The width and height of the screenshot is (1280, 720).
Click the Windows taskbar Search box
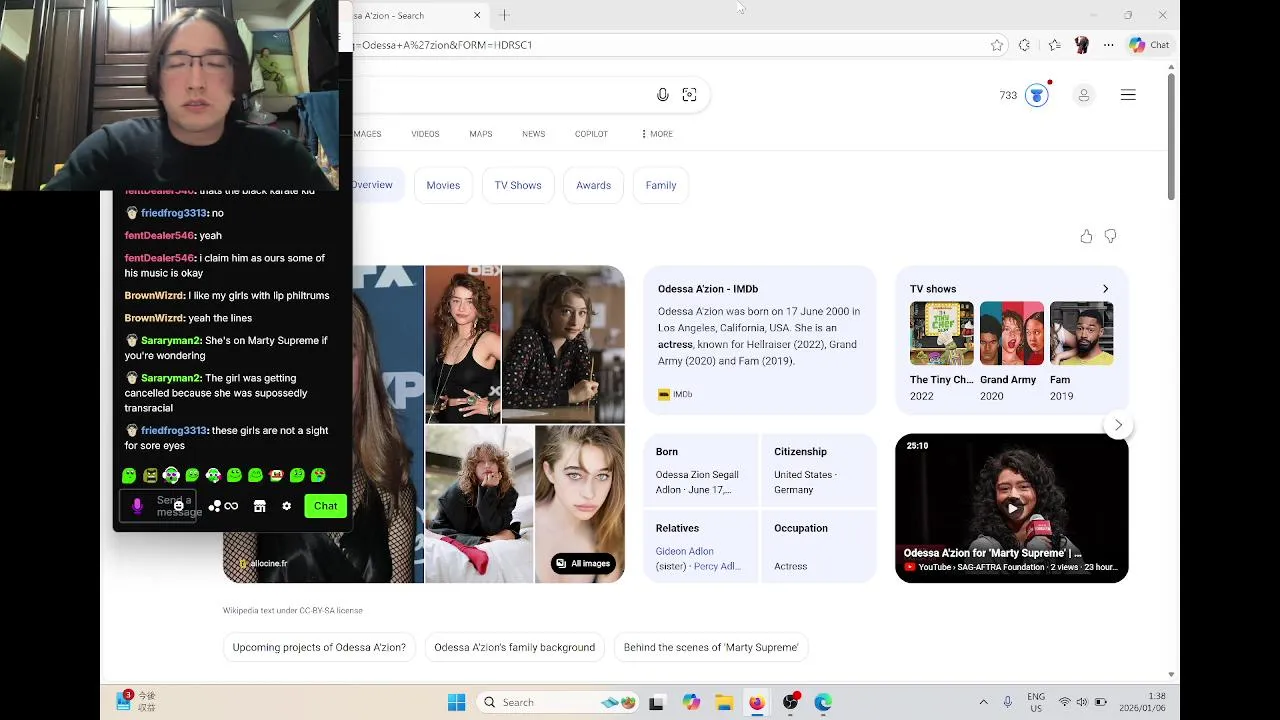coord(558,702)
